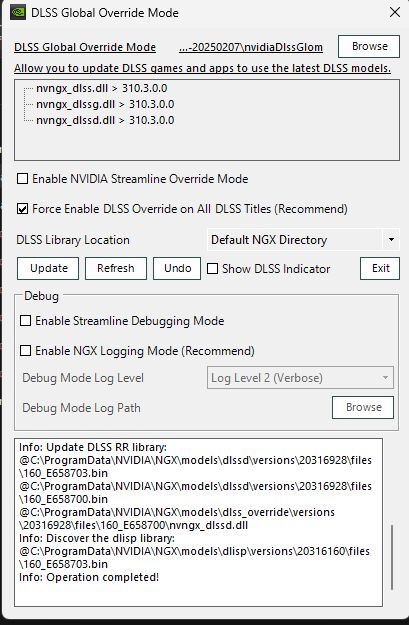This screenshot has width=409, height=625.
Task: Click the 'DLSS Library Location' label
Action: coord(73,240)
